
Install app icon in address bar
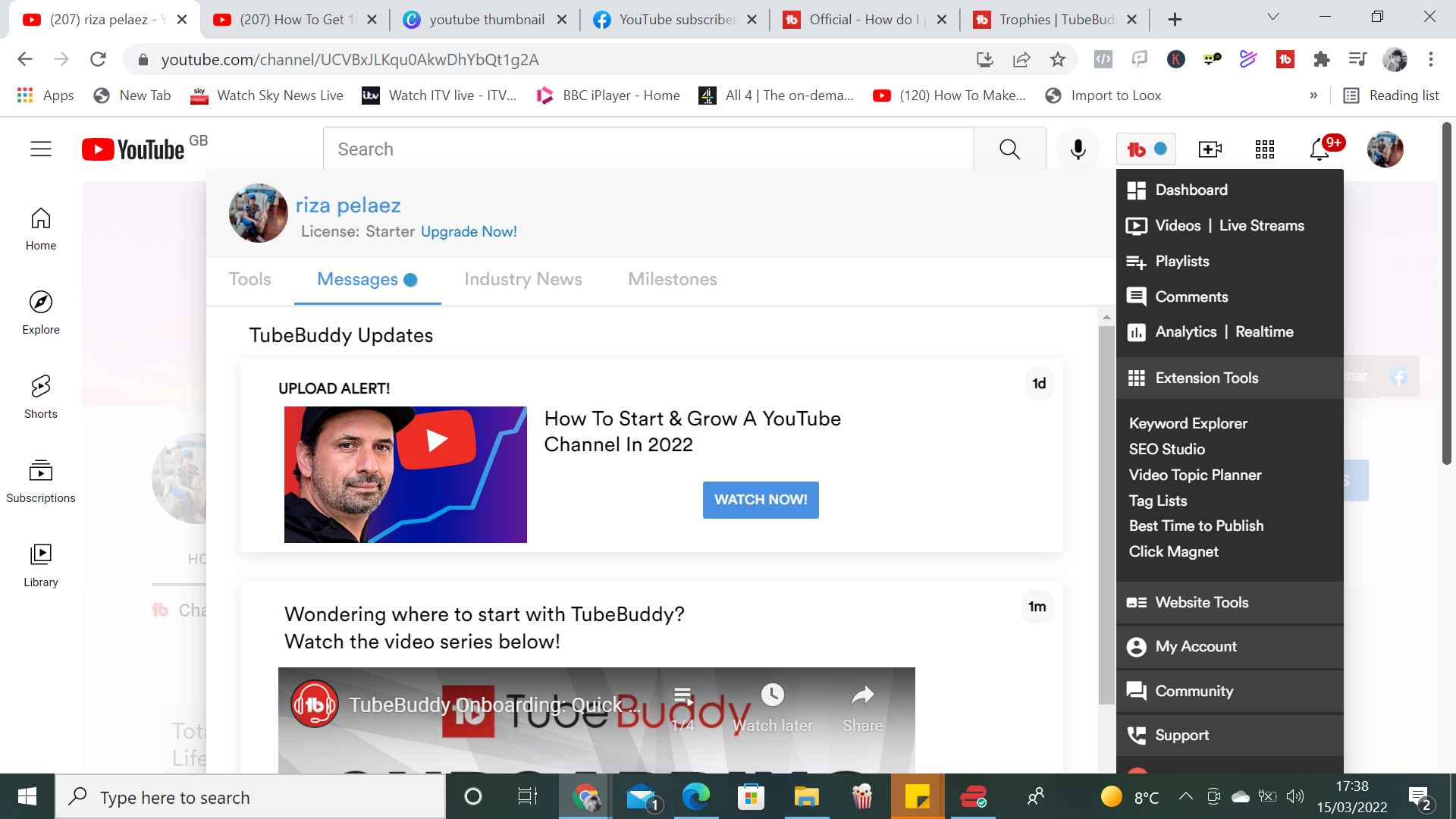pyautogui.click(x=985, y=59)
